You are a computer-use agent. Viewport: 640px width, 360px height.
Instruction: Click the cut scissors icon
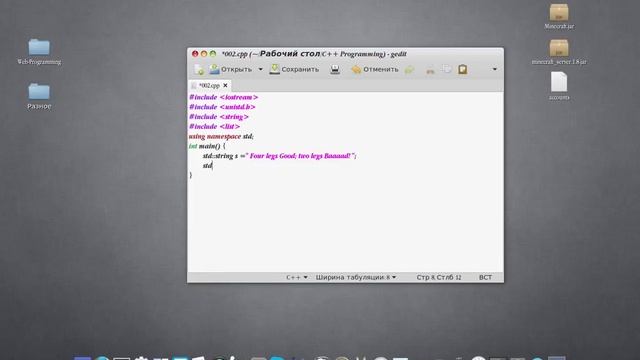point(430,70)
